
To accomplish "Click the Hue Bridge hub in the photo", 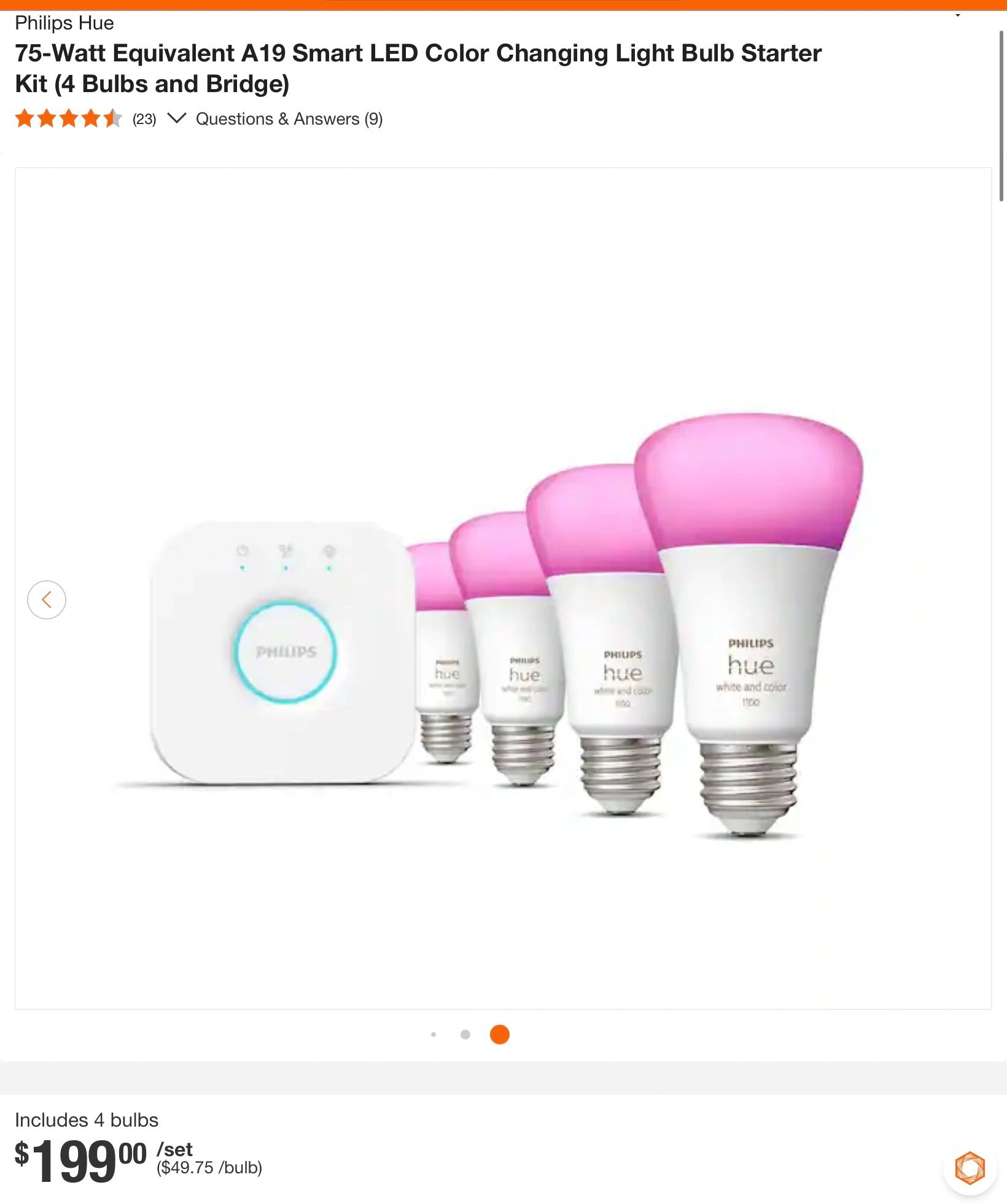I will pos(282,652).
